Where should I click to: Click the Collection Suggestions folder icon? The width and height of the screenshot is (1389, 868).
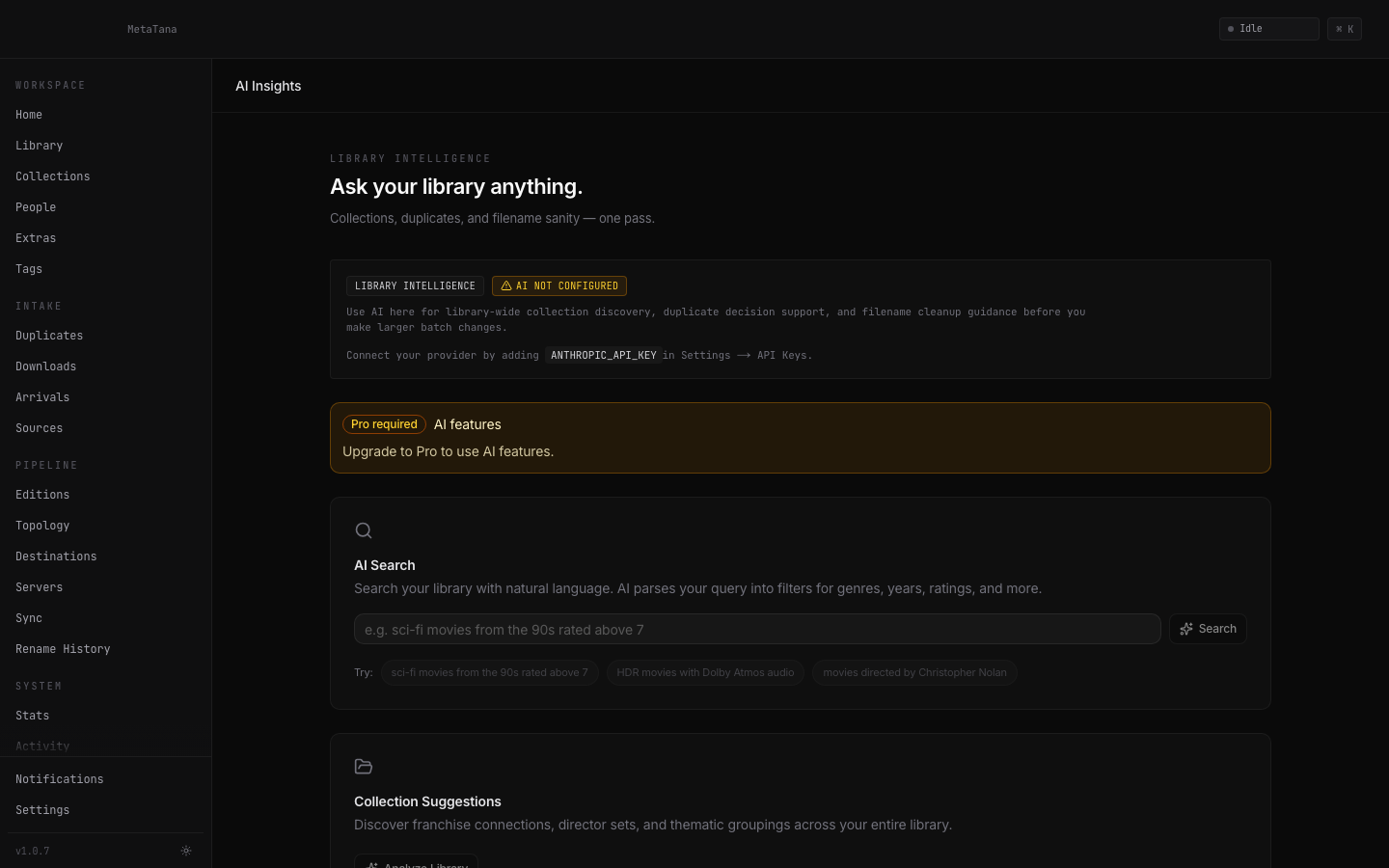point(364,767)
